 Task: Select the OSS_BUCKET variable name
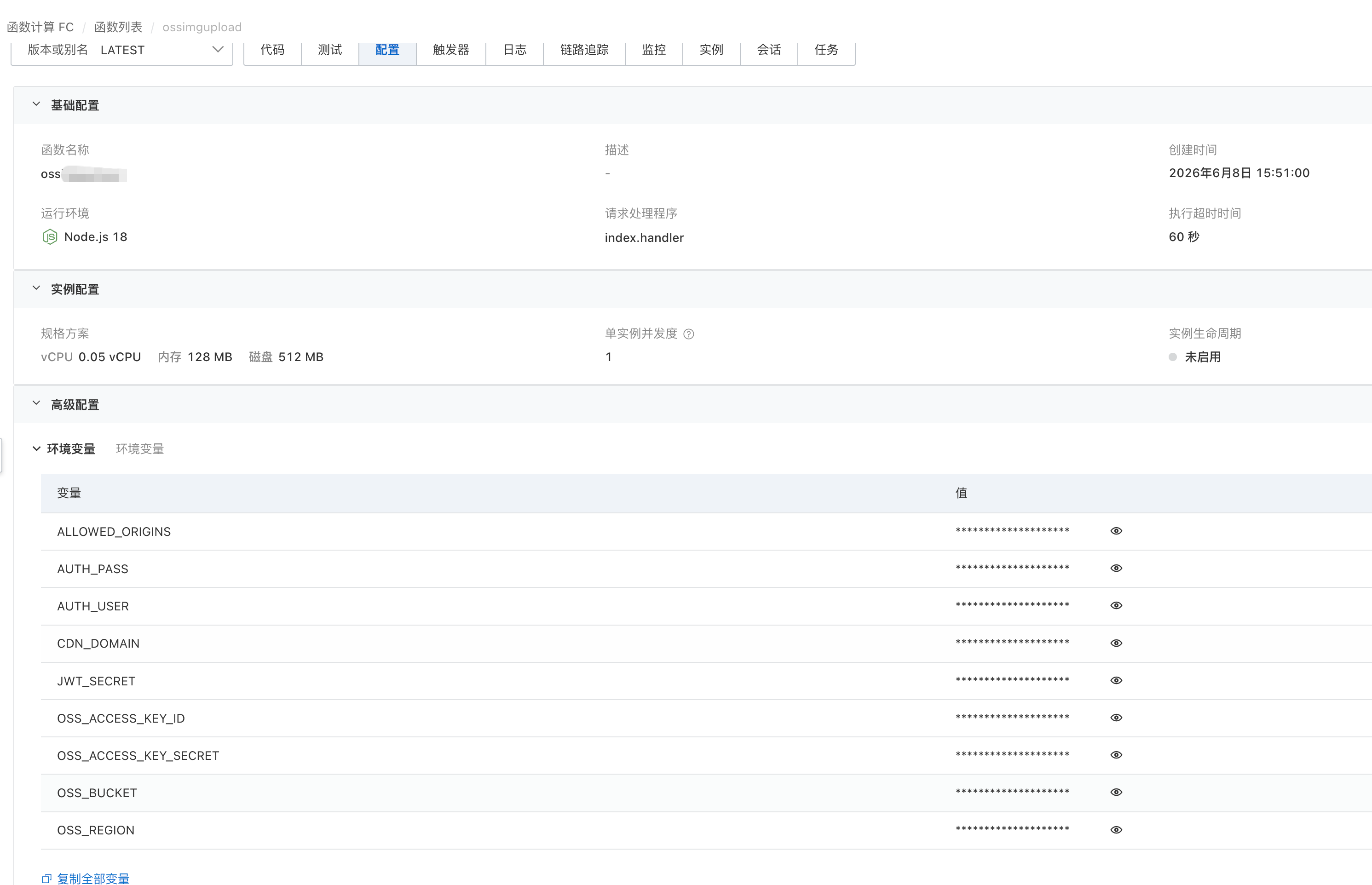(x=97, y=793)
